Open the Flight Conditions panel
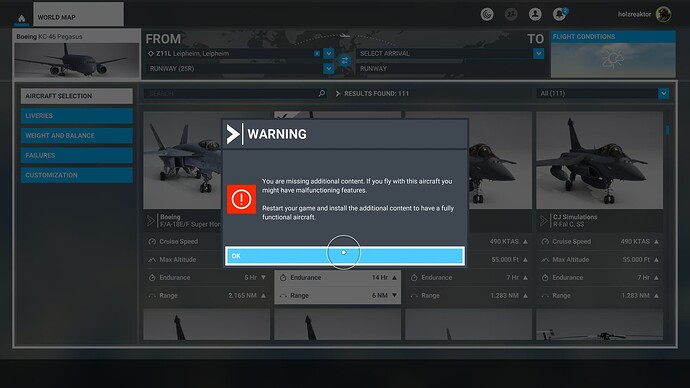Image resolution: width=690 pixels, height=388 pixels. (x=613, y=54)
